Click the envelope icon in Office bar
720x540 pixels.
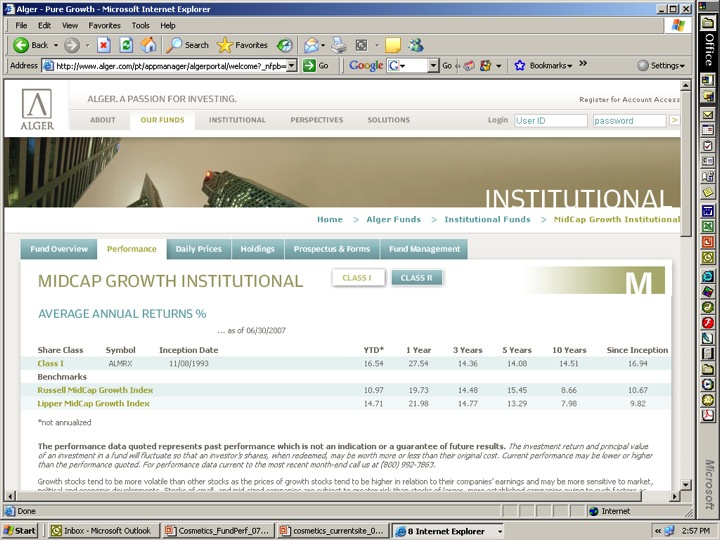pyautogui.click(x=708, y=115)
